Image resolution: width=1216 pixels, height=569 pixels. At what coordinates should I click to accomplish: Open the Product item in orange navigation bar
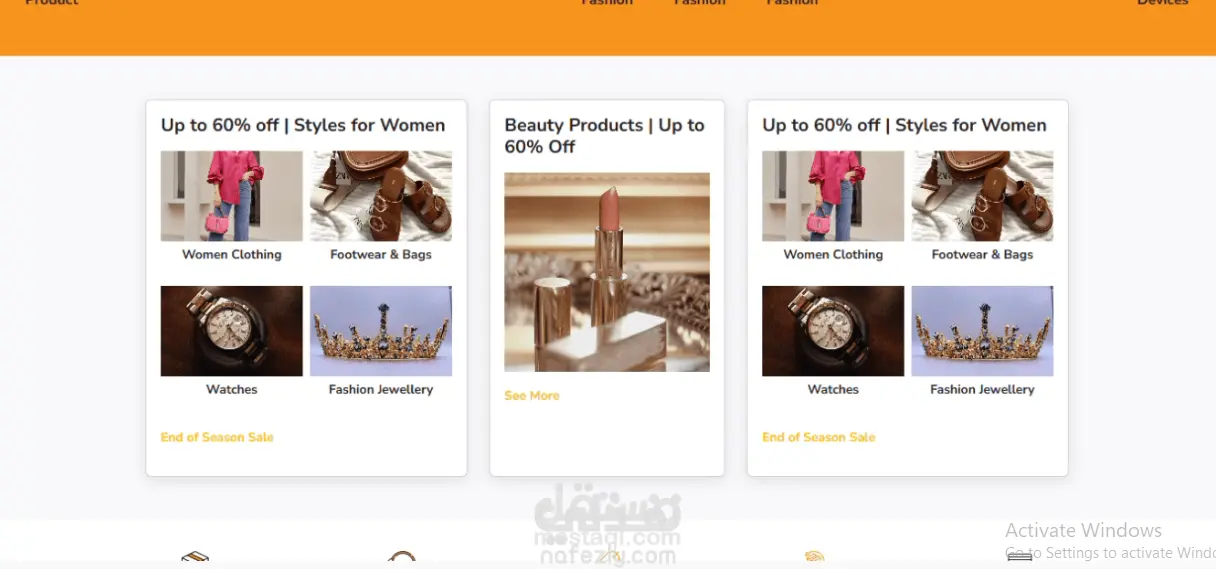[x=52, y=3]
